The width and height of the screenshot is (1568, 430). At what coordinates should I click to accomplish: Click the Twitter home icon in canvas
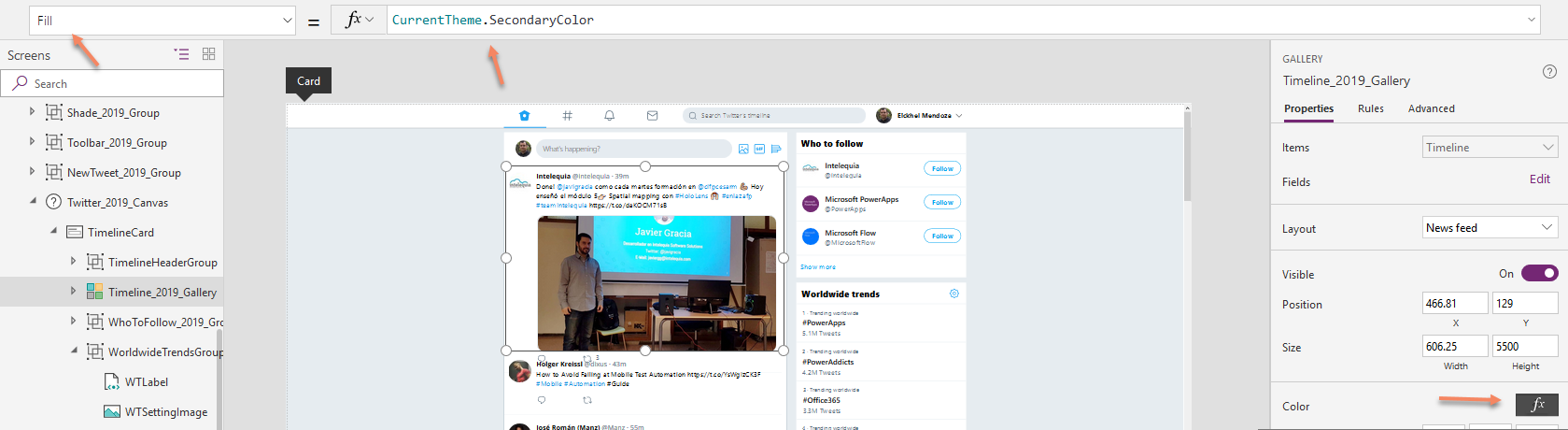524,116
